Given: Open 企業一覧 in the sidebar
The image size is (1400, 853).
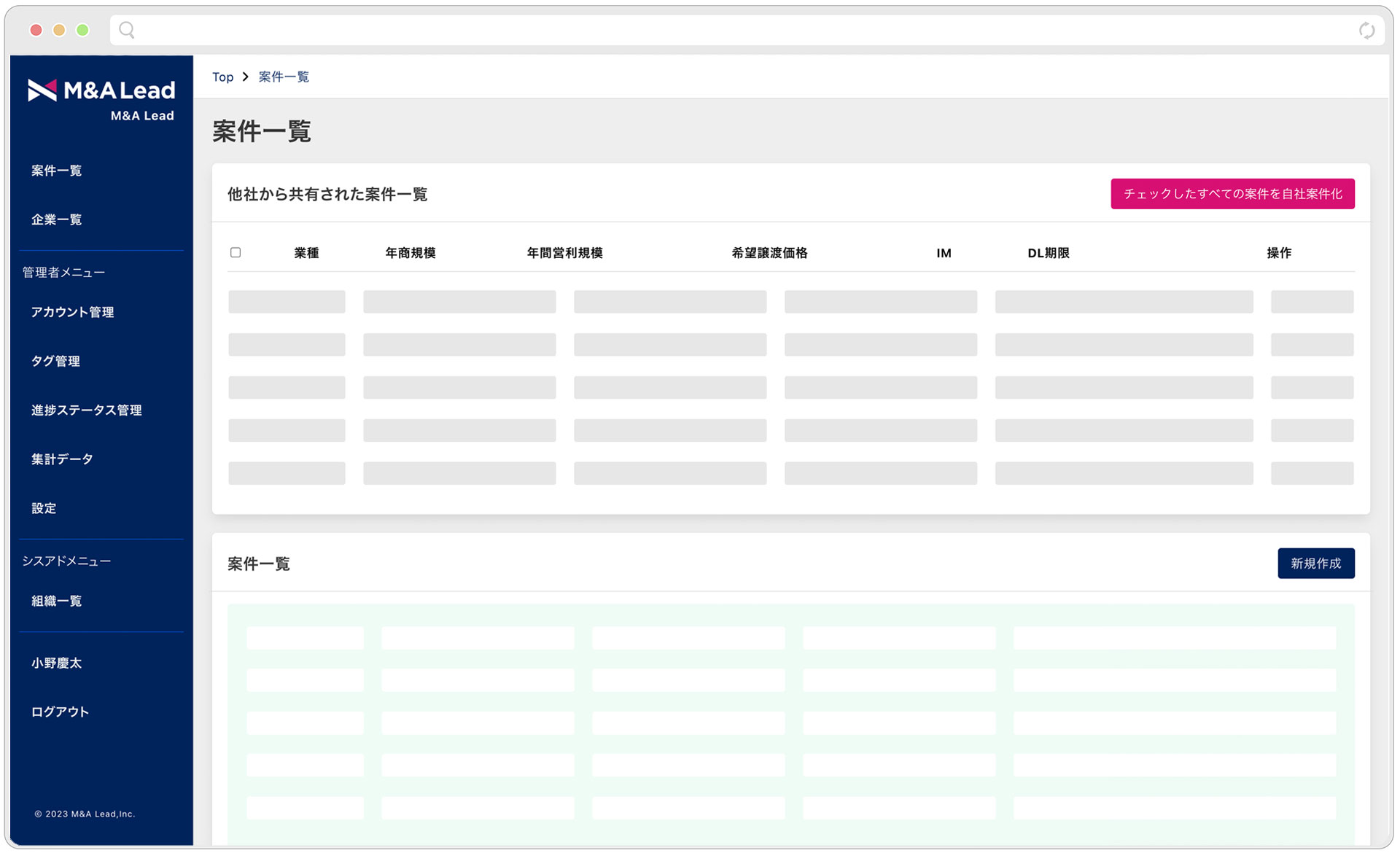Looking at the screenshot, I should pyautogui.click(x=56, y=219).
